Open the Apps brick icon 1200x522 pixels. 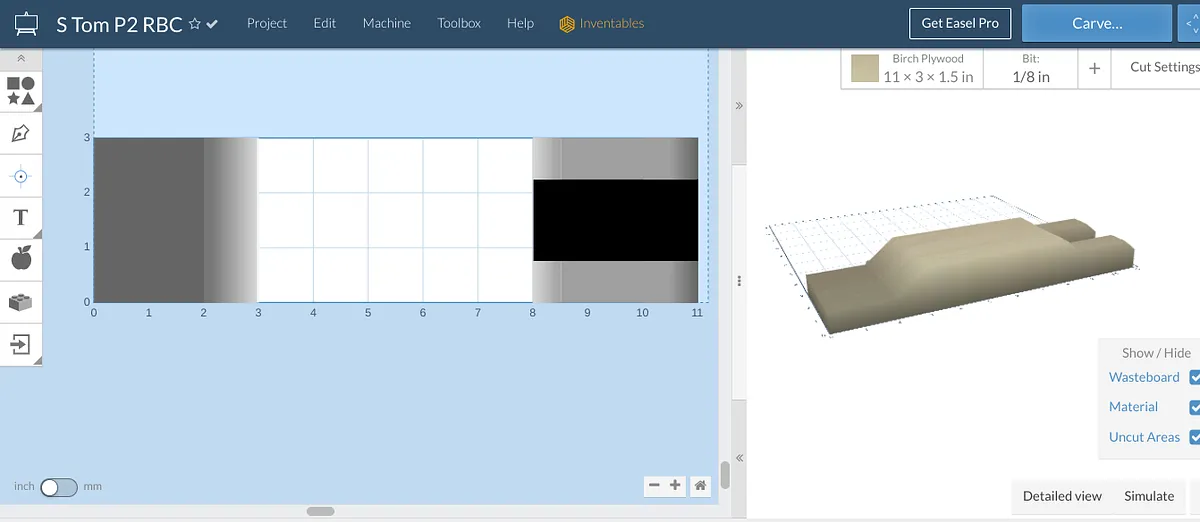click(x=21, y=302)
